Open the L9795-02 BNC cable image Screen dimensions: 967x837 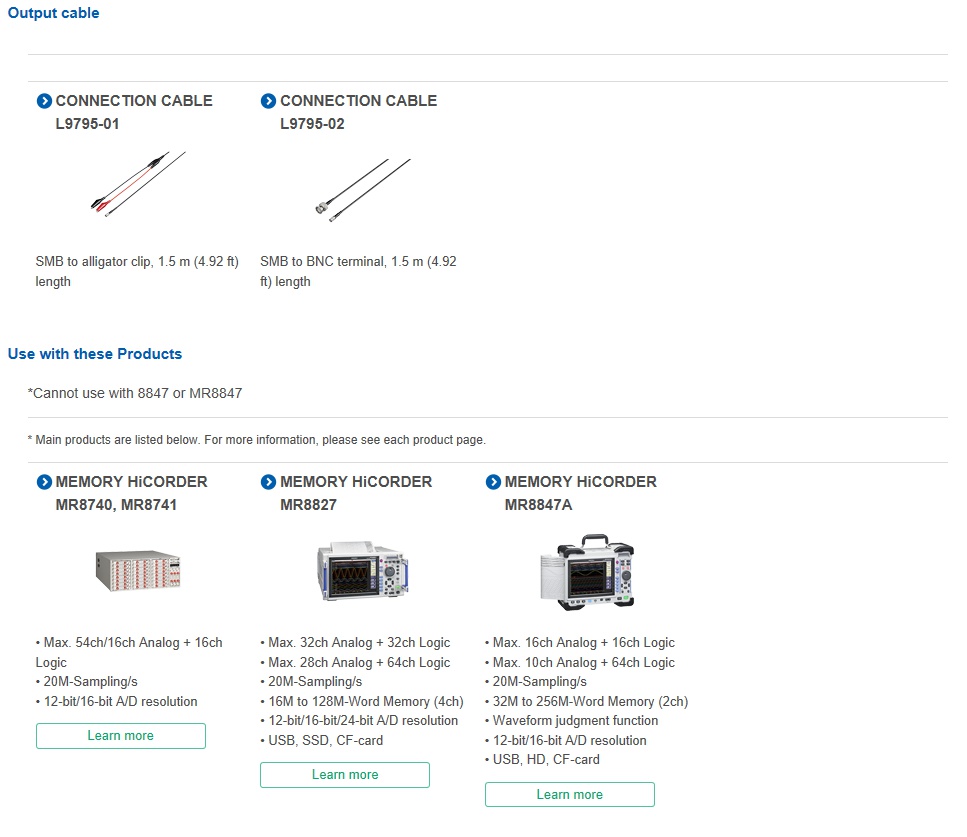tap(363, 190)
